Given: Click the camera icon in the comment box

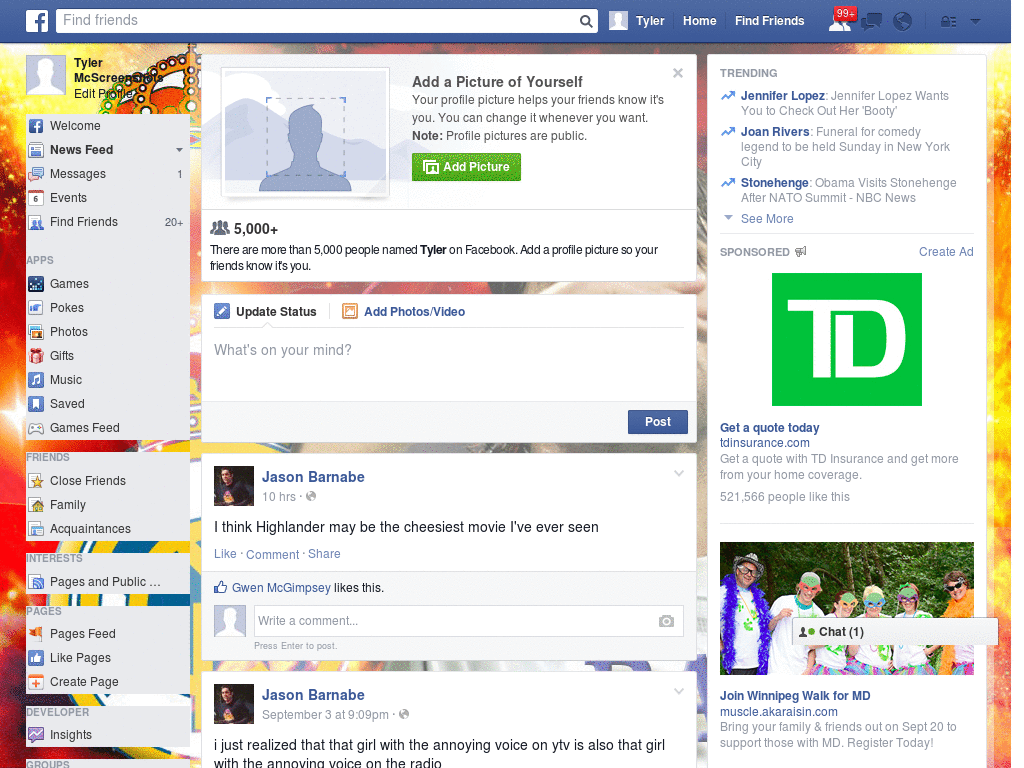Looking at the screenshot, I should (x=666, y=621).
